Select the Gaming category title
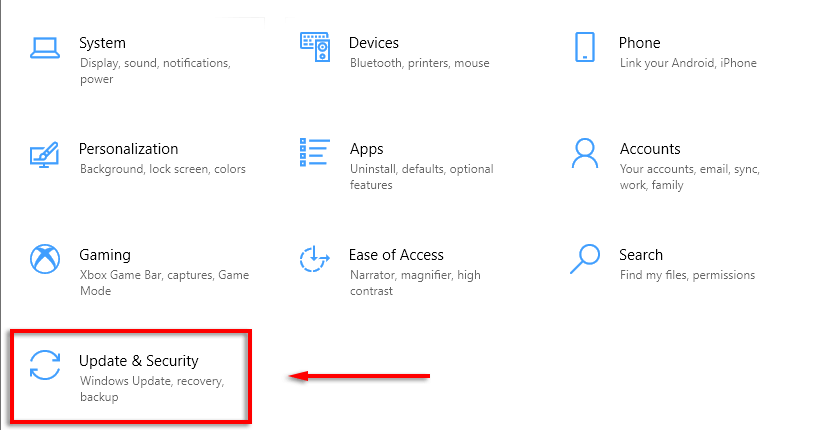This screenshot has width=816, height=430. [105, 255]
